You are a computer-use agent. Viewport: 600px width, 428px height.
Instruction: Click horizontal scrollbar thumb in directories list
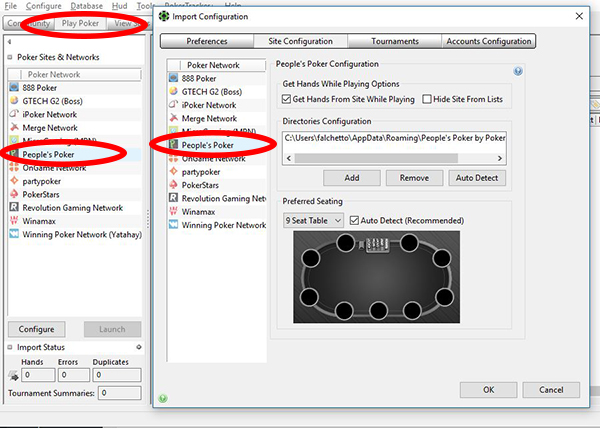(376, 158)
